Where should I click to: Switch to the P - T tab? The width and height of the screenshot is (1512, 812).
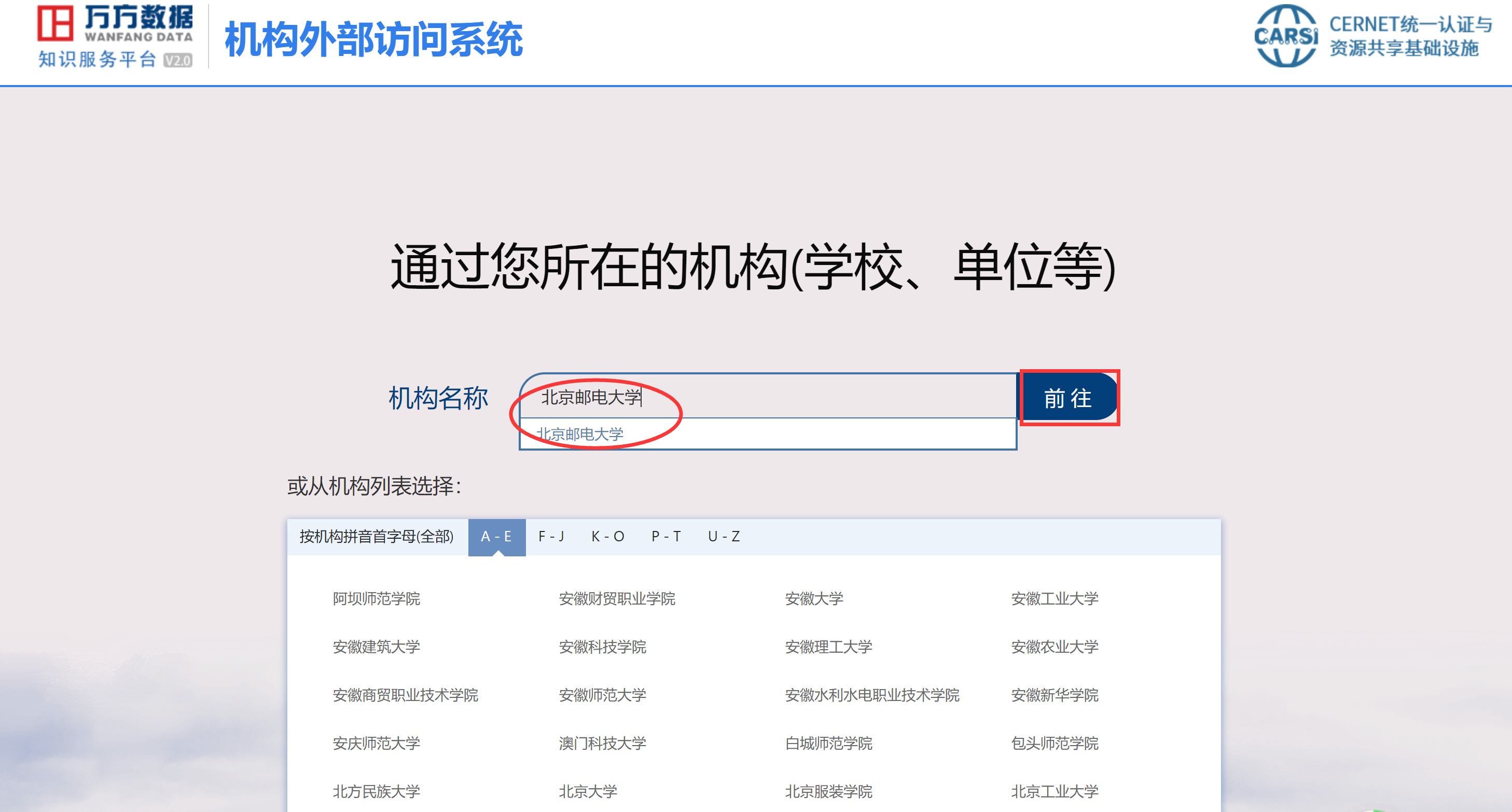(665, 536)
